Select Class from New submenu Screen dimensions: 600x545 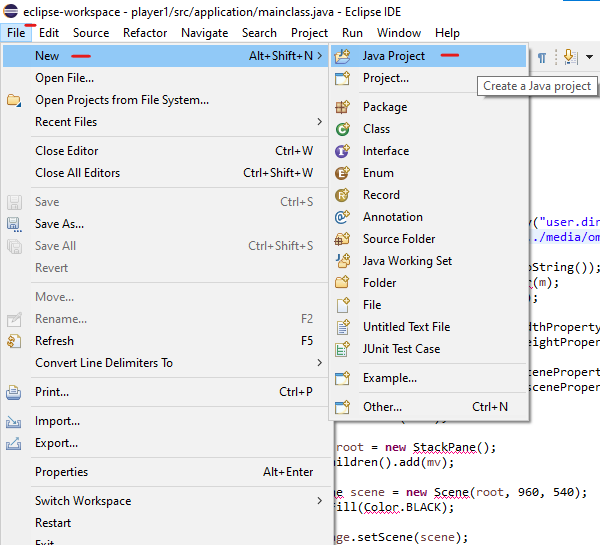tap(429, 129)
